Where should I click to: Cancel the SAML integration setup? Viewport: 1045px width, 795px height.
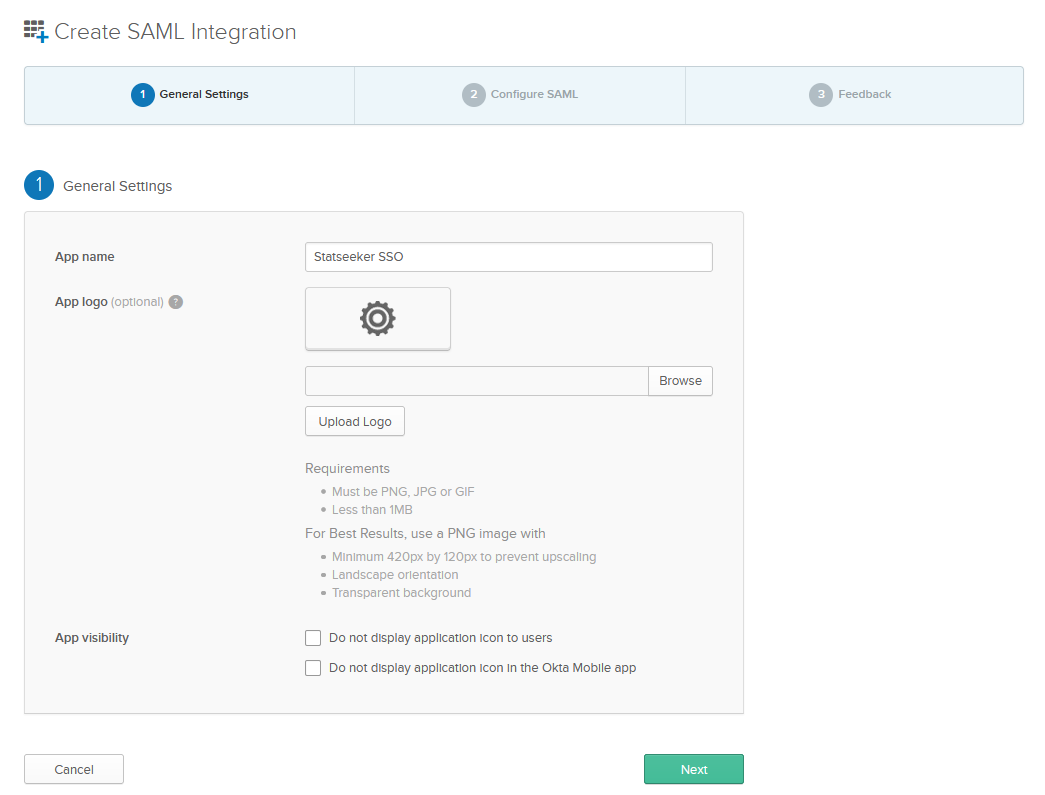pyautogui.click(x=74, y=769)
